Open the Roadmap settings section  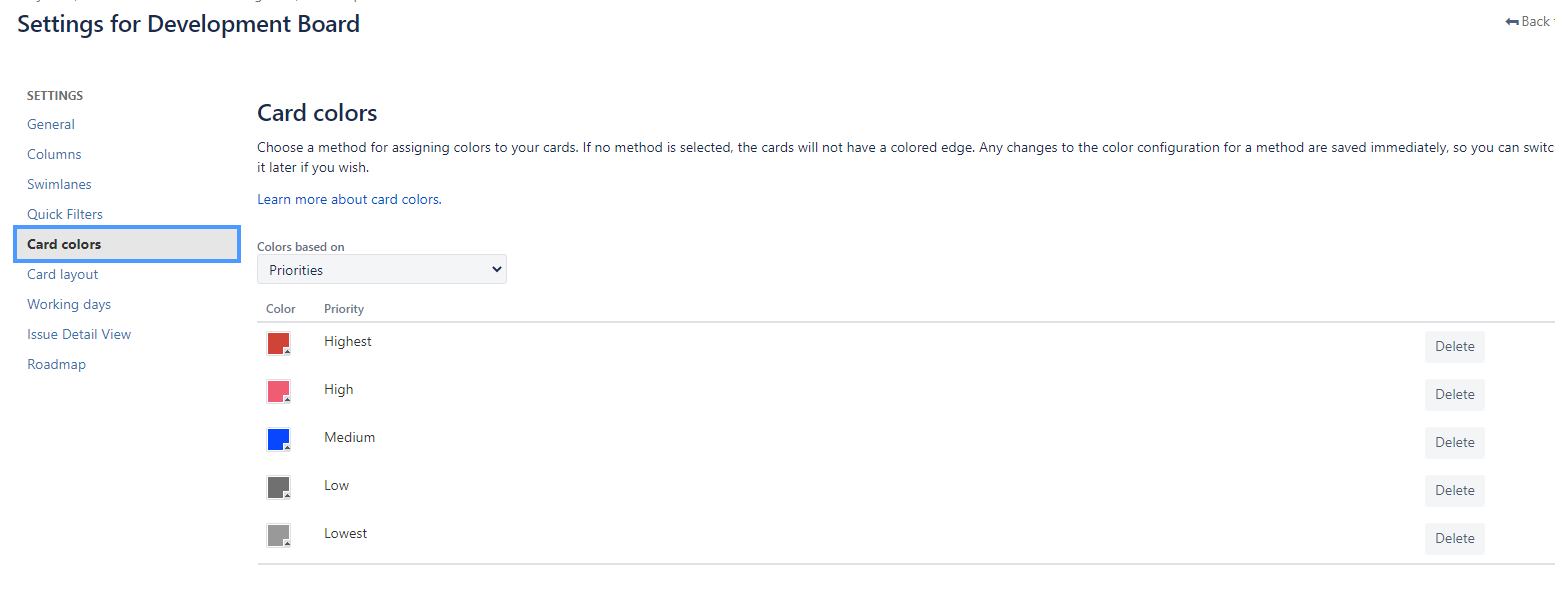pyautogui.click(x=56, y=364)
